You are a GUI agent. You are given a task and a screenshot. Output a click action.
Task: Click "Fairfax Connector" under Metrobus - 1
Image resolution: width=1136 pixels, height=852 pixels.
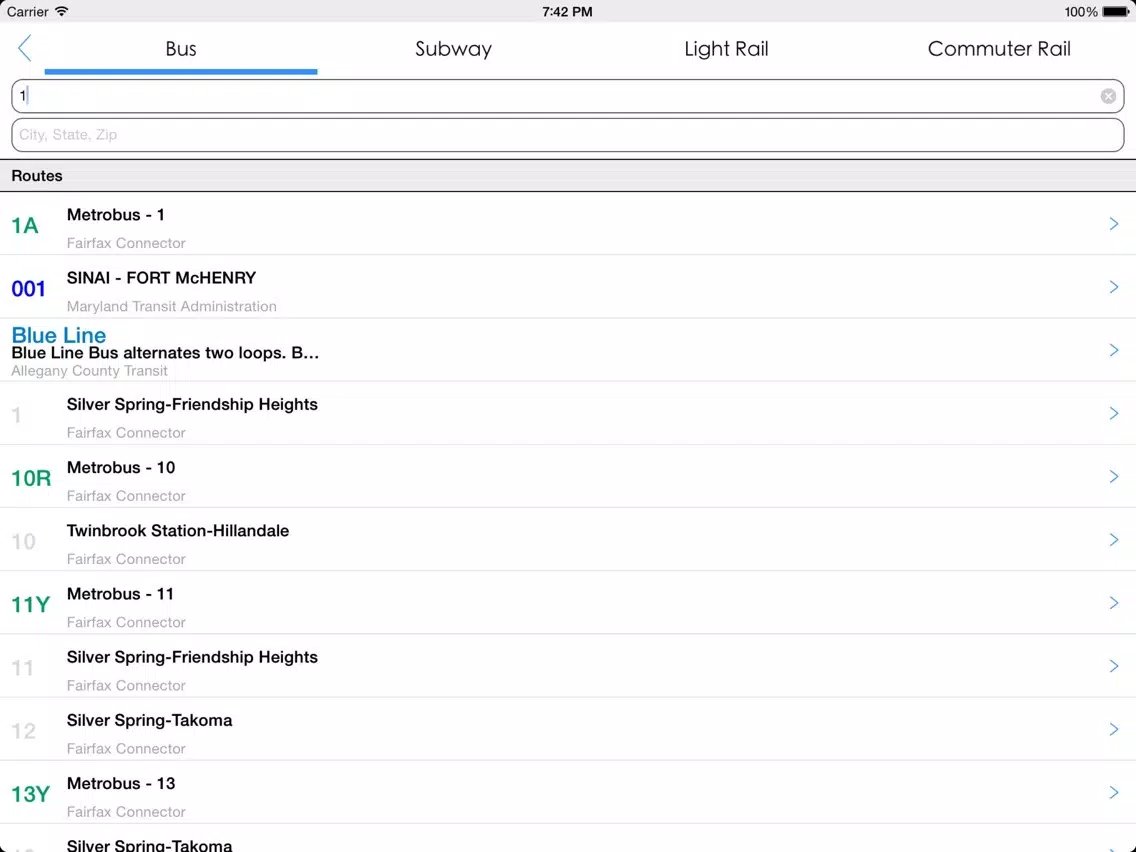click(126, 243)
